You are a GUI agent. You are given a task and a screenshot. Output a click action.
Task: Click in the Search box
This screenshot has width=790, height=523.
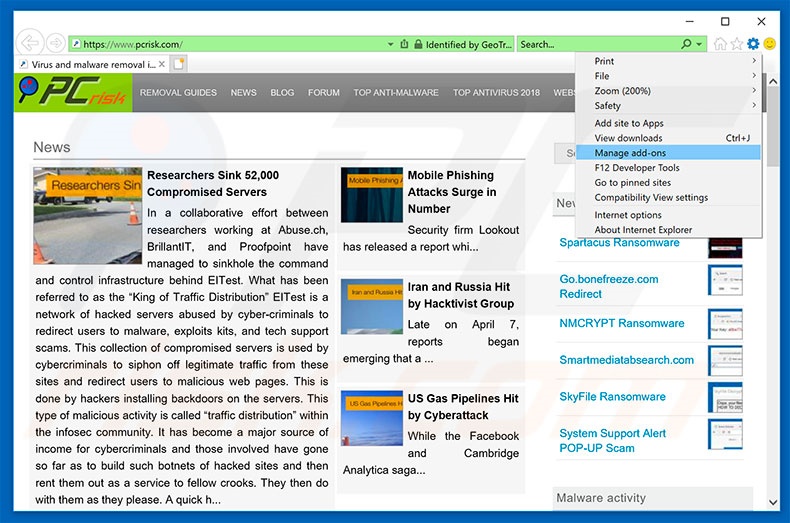(597, 44)
